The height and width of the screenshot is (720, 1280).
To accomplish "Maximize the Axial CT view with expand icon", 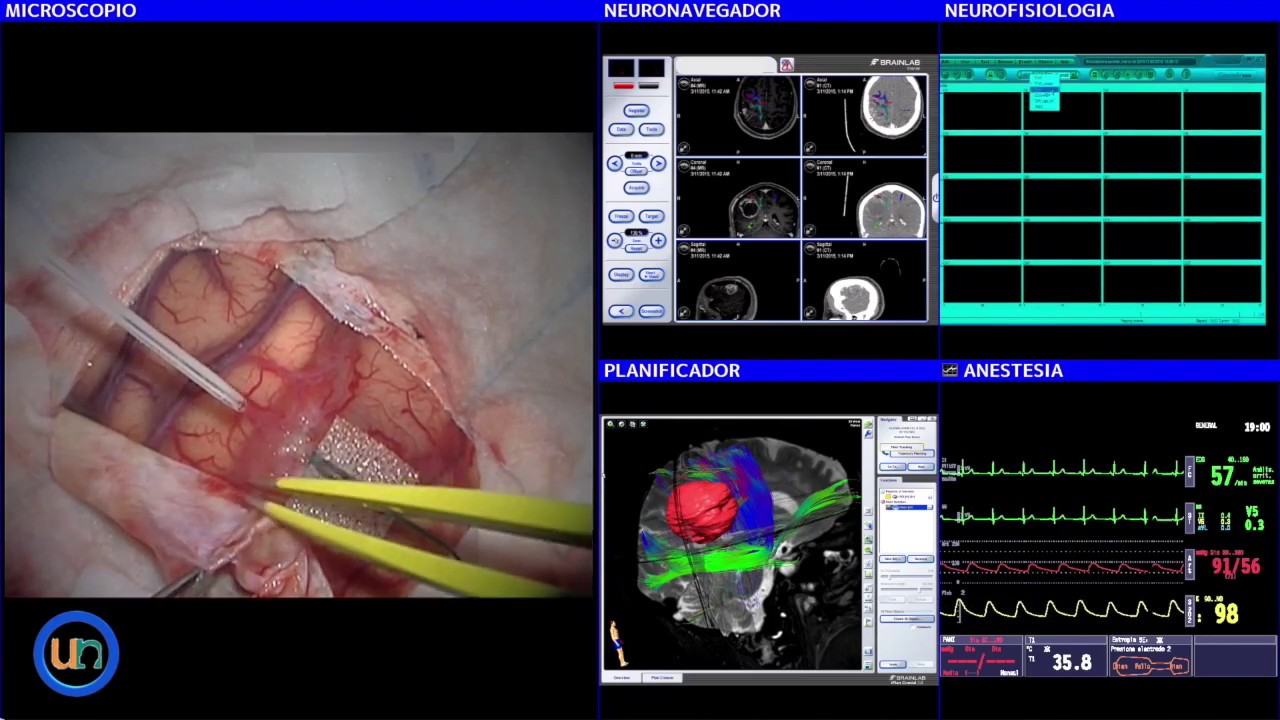I will [810, 147].
